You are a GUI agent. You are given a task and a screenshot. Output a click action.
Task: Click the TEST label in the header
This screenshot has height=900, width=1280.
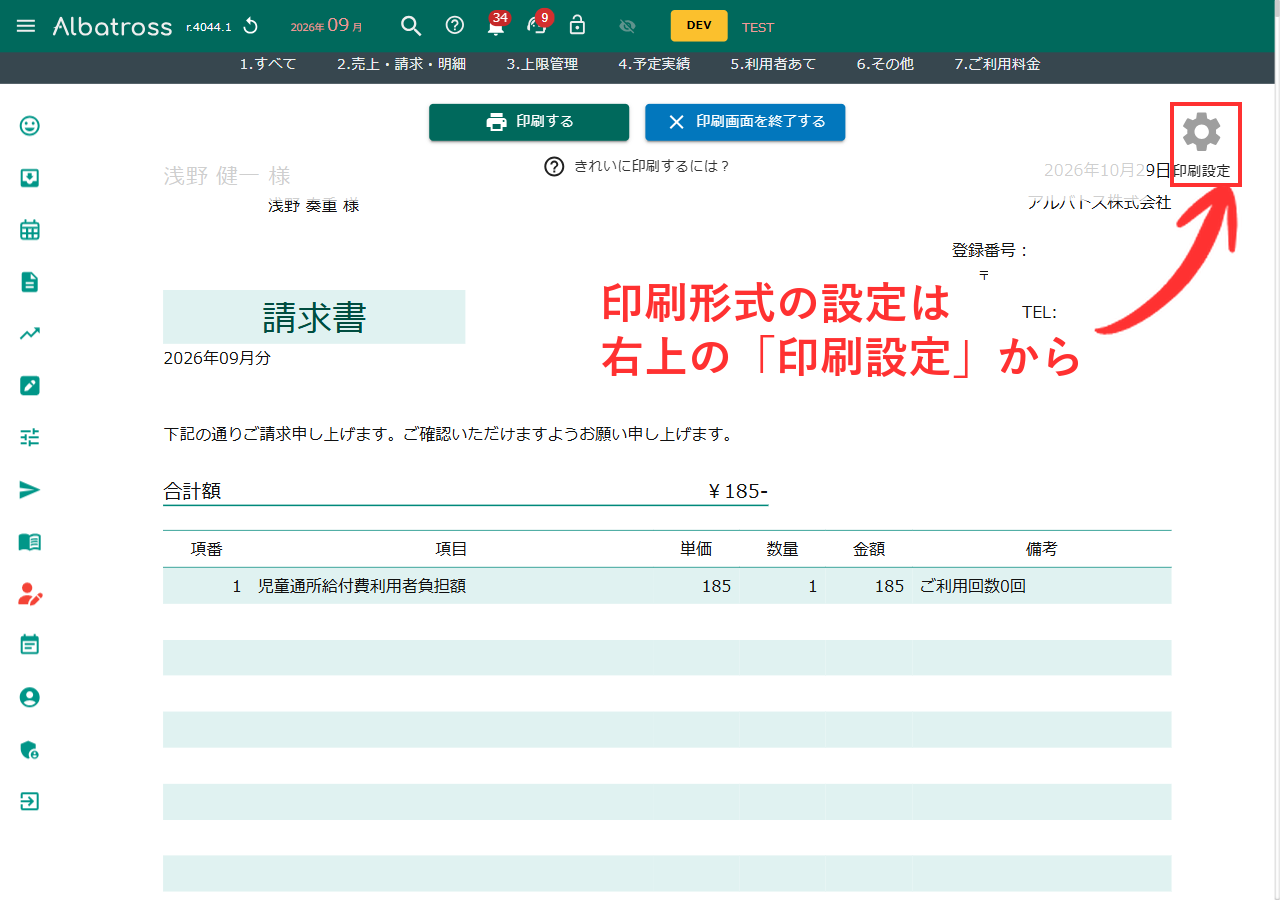(758, 27)
